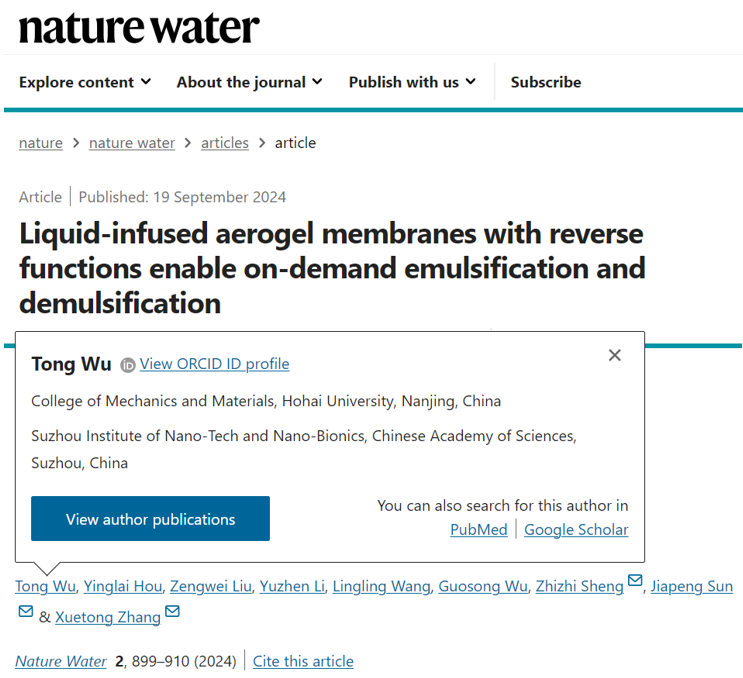Open the Nature Water journal citation link

click(x=62, y=661)
